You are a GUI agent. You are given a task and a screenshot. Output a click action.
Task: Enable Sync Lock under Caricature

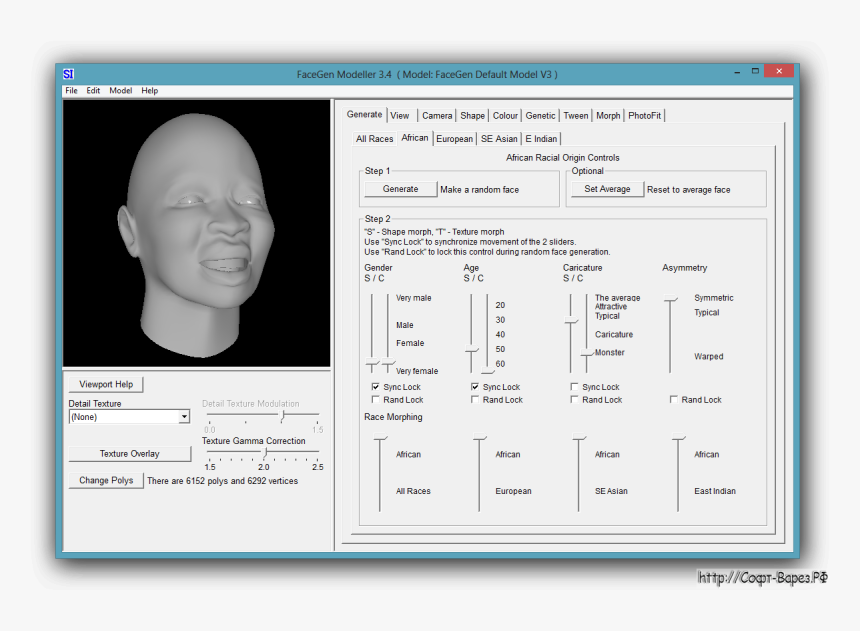pos(575,387)
